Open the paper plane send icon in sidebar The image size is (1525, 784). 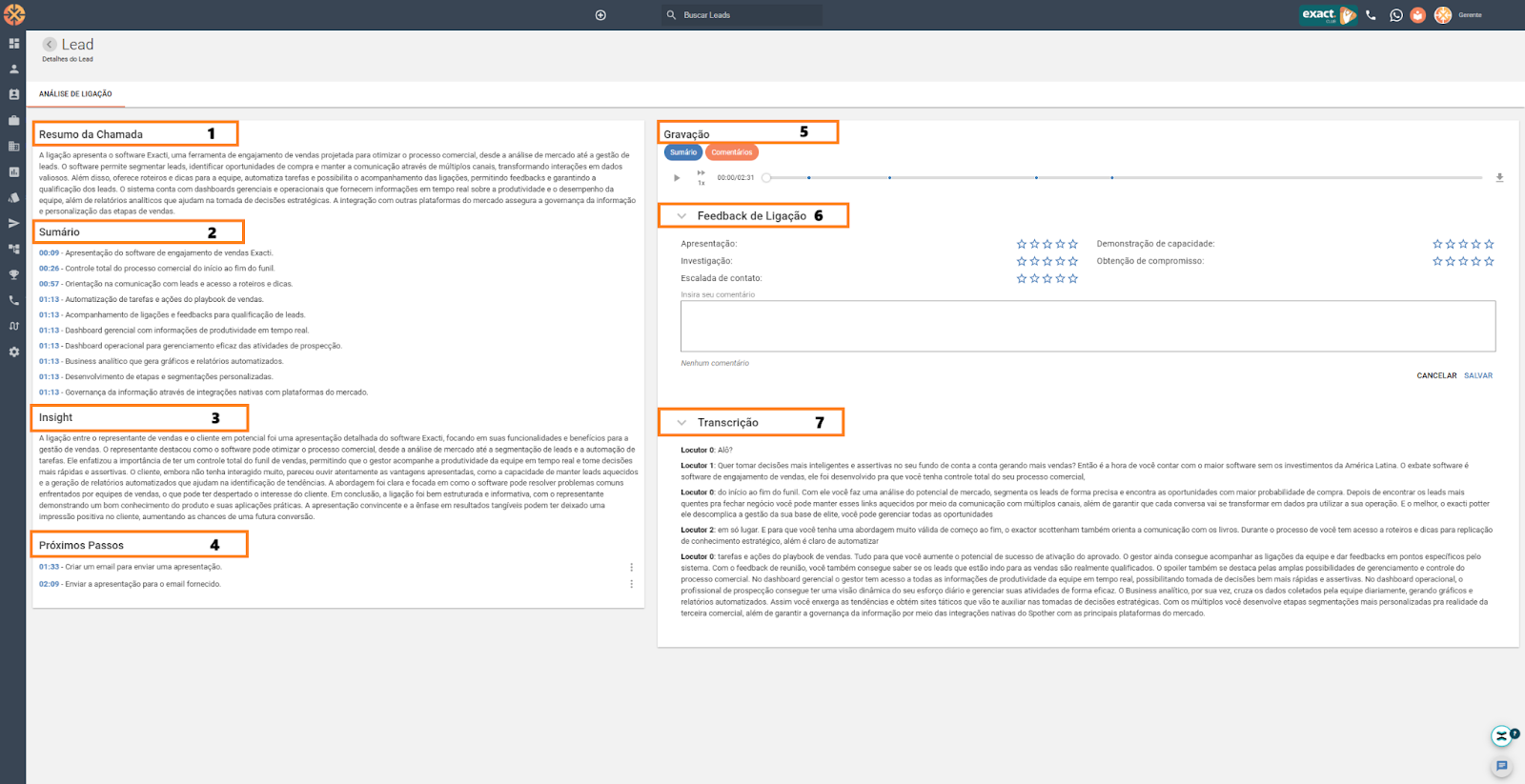coord(14,224)
